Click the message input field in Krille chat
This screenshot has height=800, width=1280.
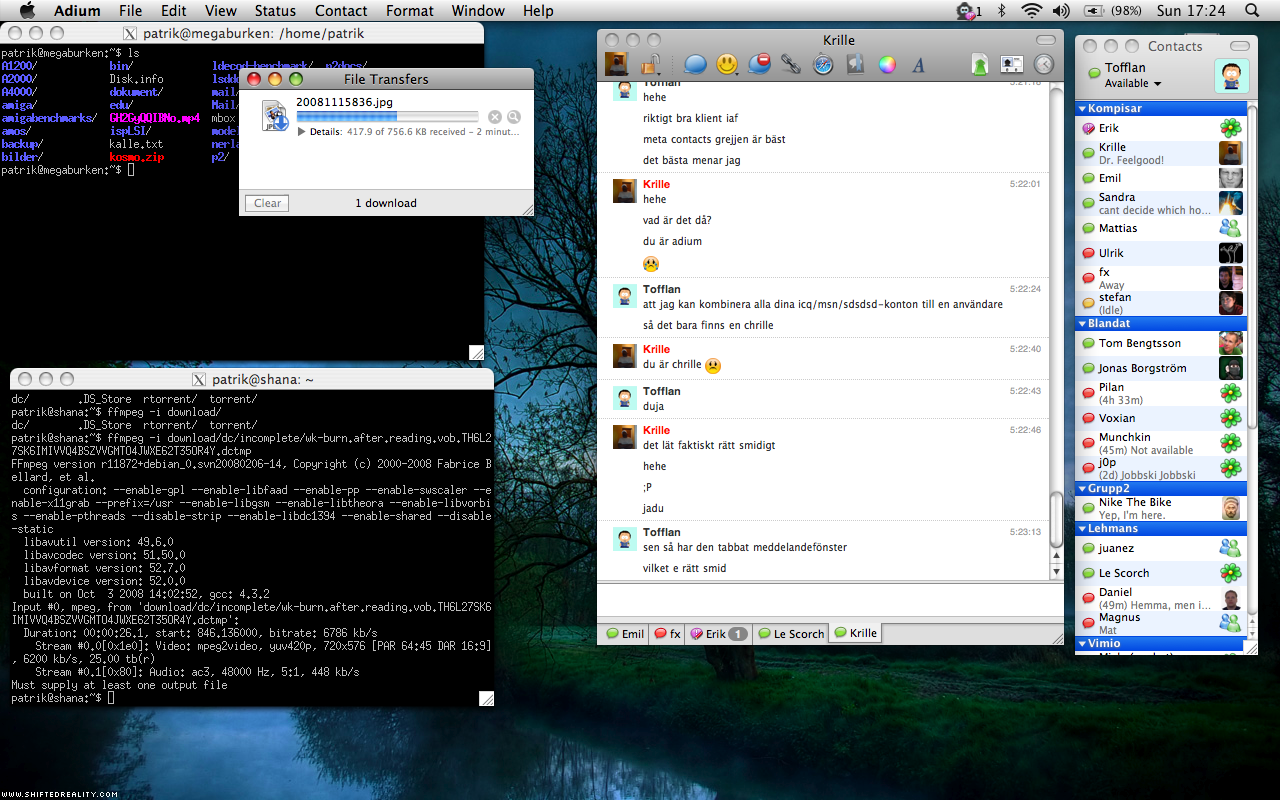click(830, 602)
